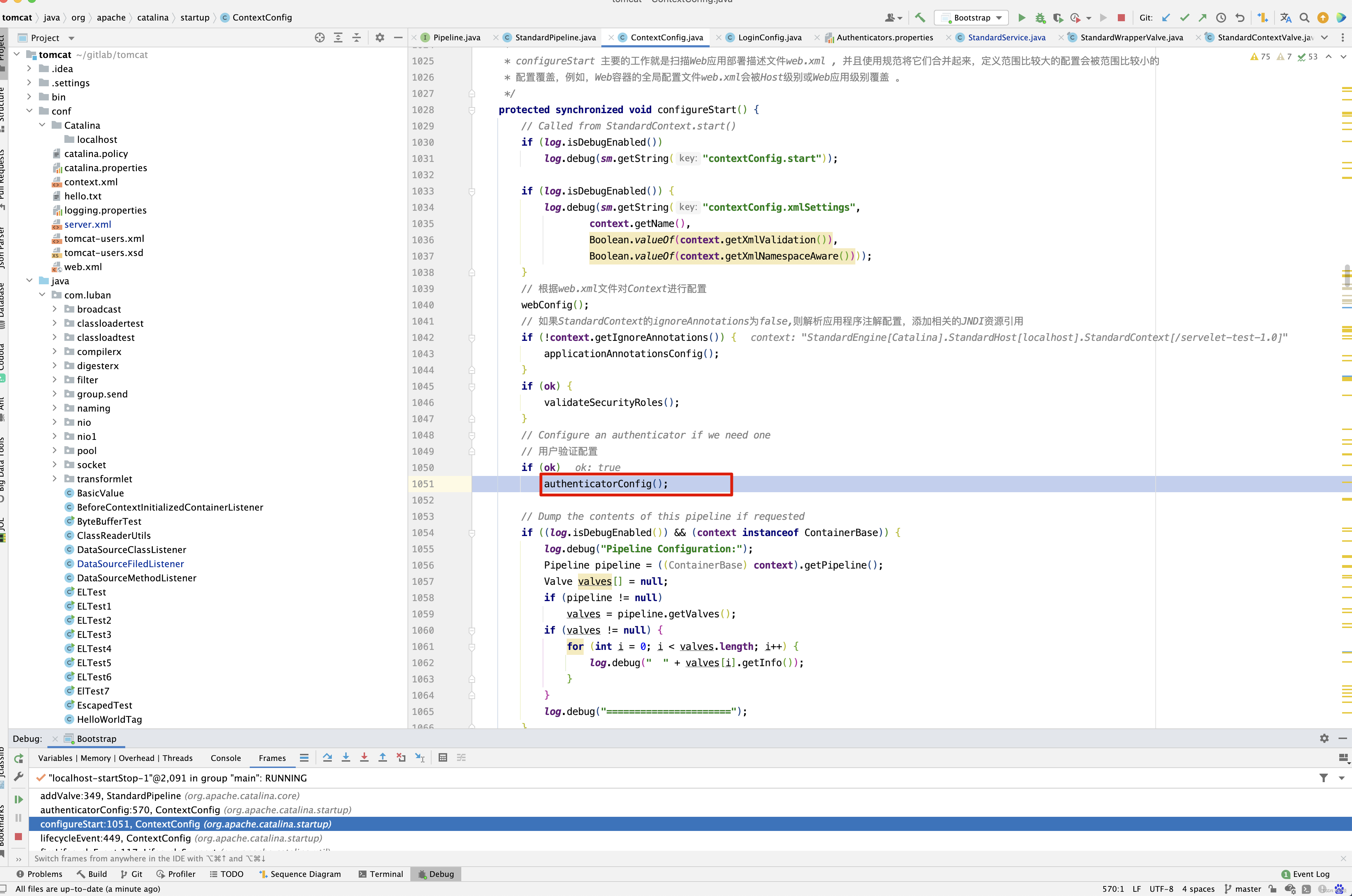Open the Translate icon in top toolbar

(x=1286, y=18)
